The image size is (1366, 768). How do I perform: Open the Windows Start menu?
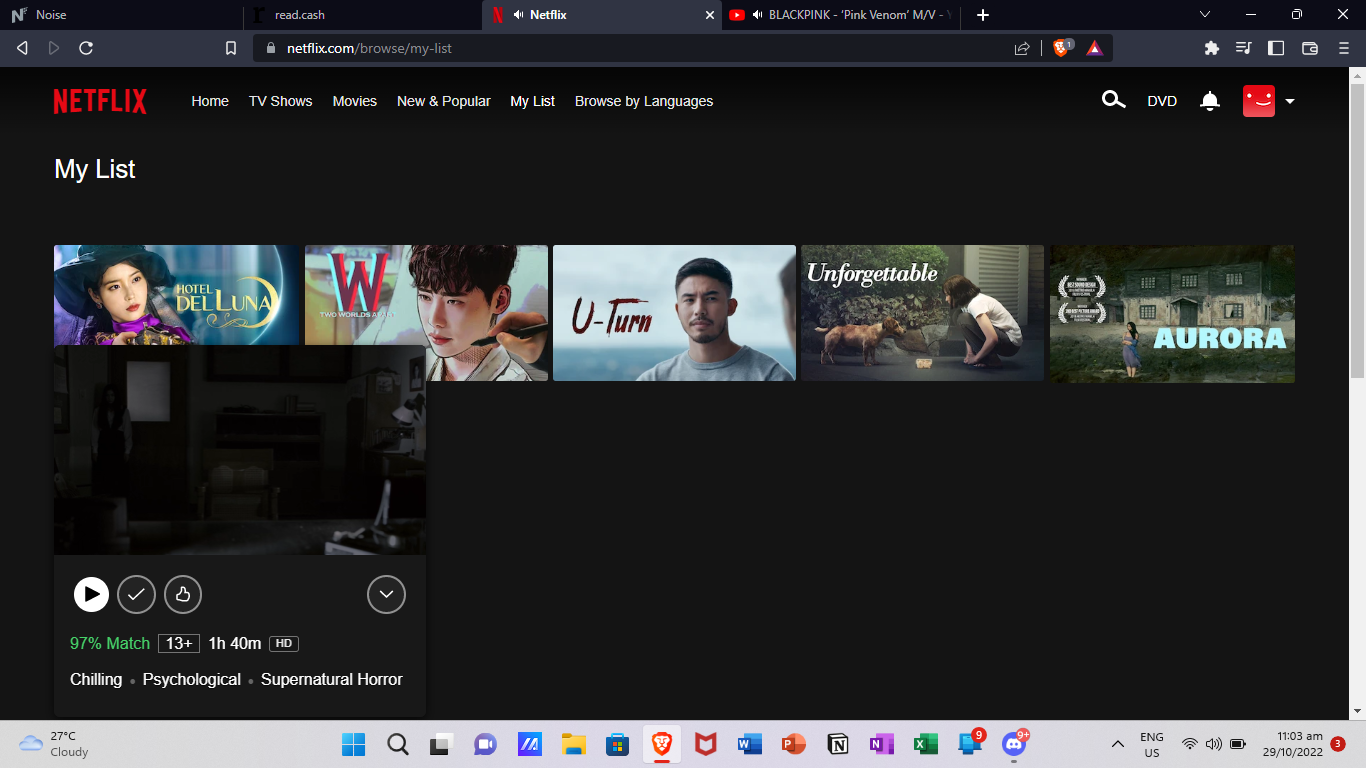pyautogui.click(x=354, y=744)
